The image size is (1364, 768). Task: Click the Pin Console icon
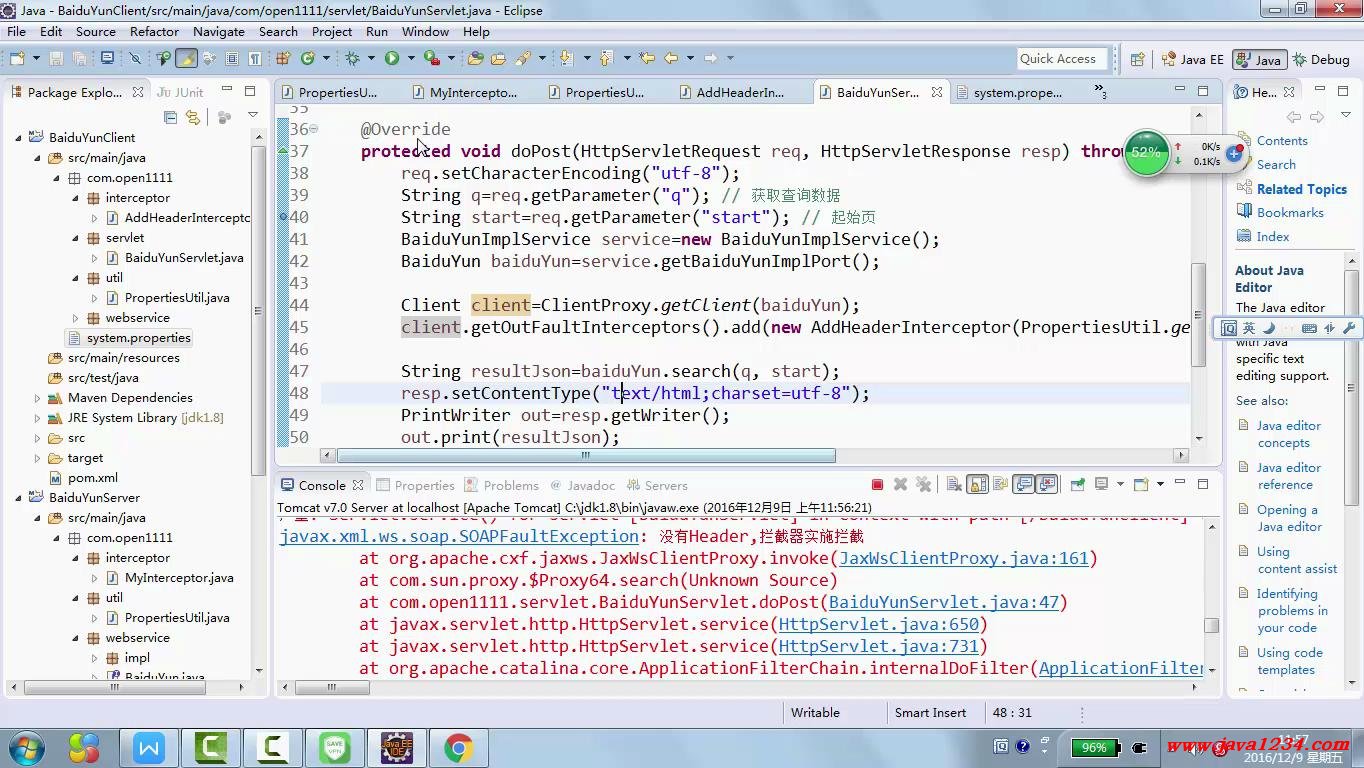pyautogui.click(x=1078, y=484)
